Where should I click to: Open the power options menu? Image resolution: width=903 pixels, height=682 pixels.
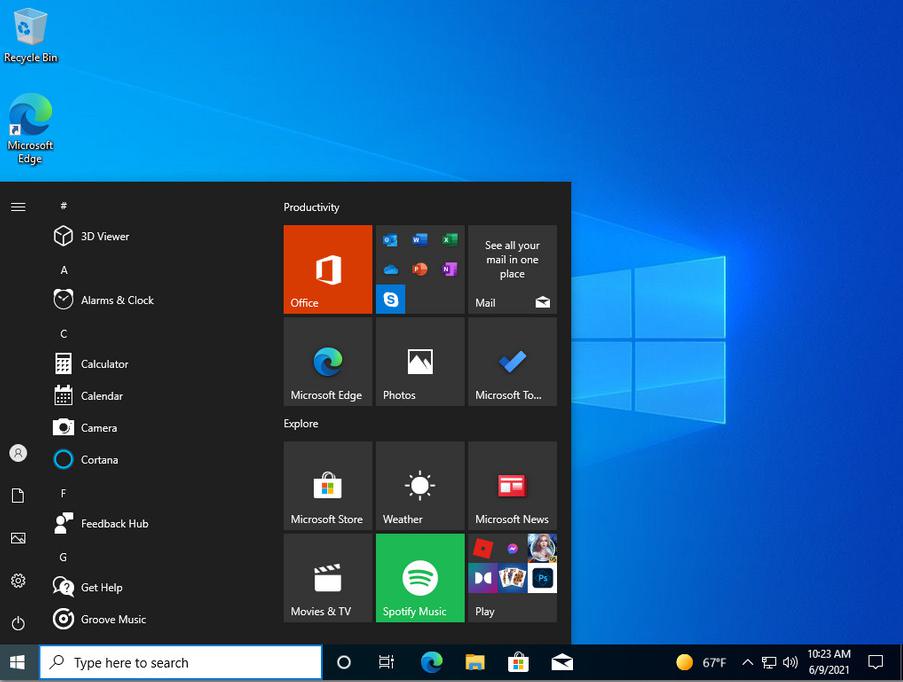(17, 623)
